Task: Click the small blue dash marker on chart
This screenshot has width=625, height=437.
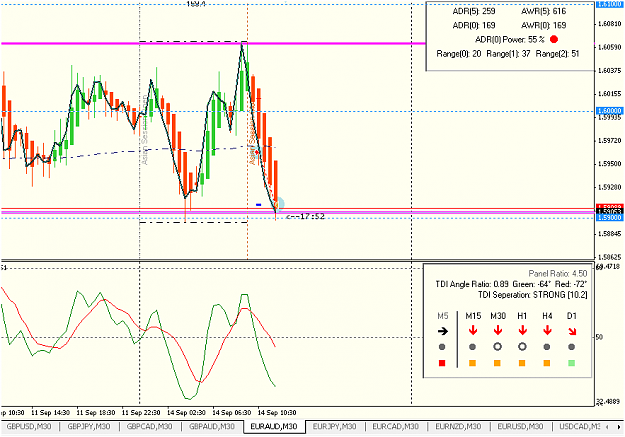Action: click(x=258, y=205)
